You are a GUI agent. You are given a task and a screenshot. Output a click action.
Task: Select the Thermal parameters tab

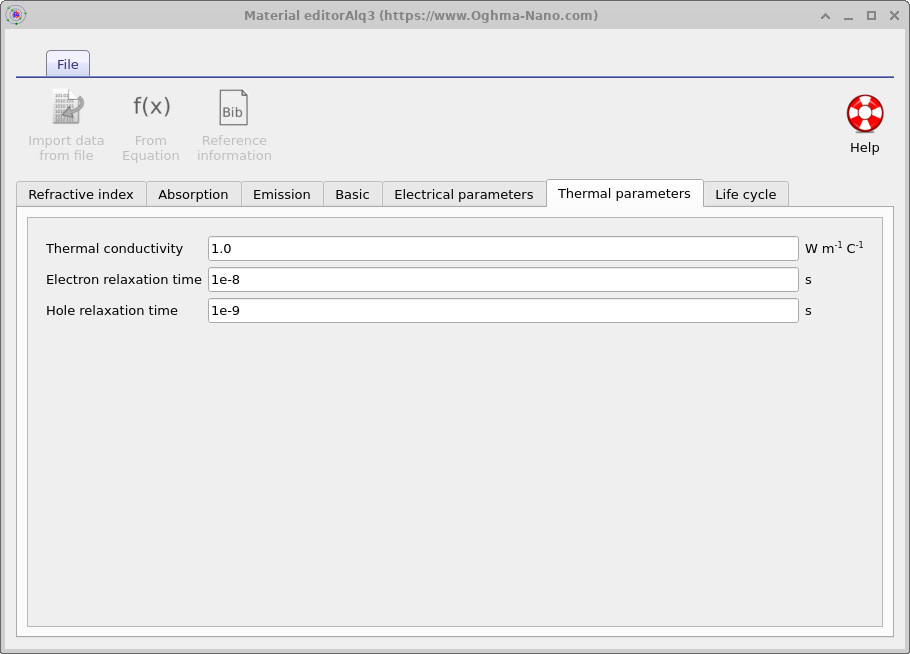click(x=625, y=193)
